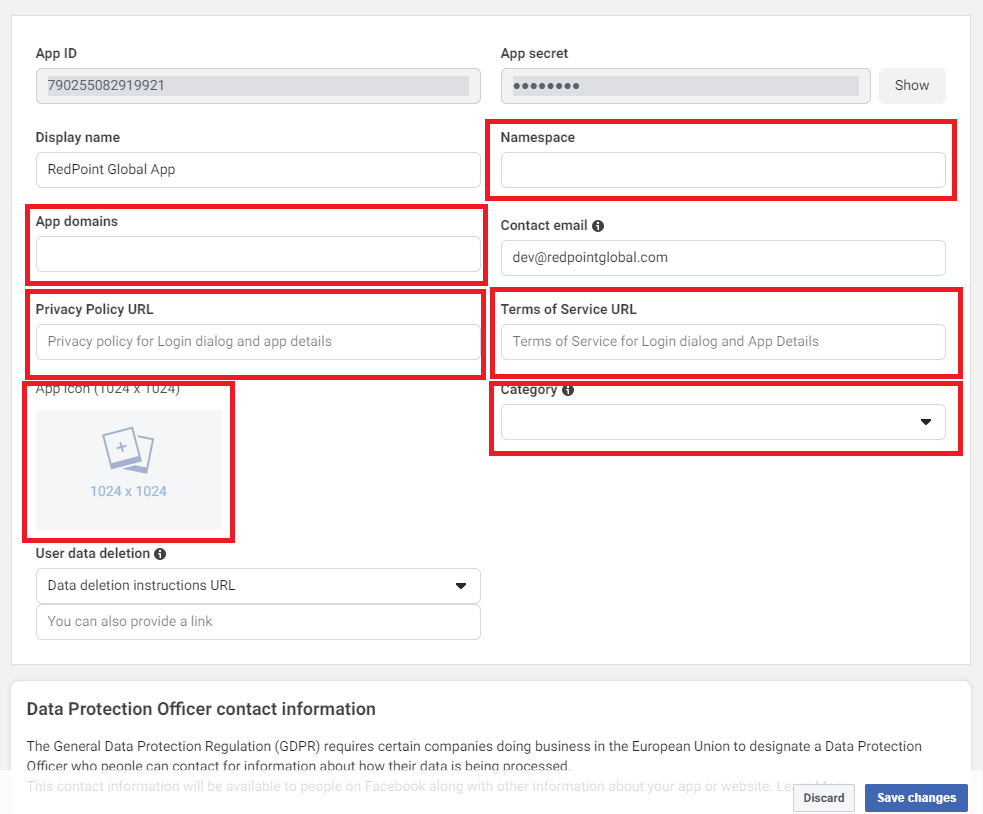This screenshot has width=983, height=814.
Task: Expand the Data deletion instructions URL dropdown
Action: point(258,586)
